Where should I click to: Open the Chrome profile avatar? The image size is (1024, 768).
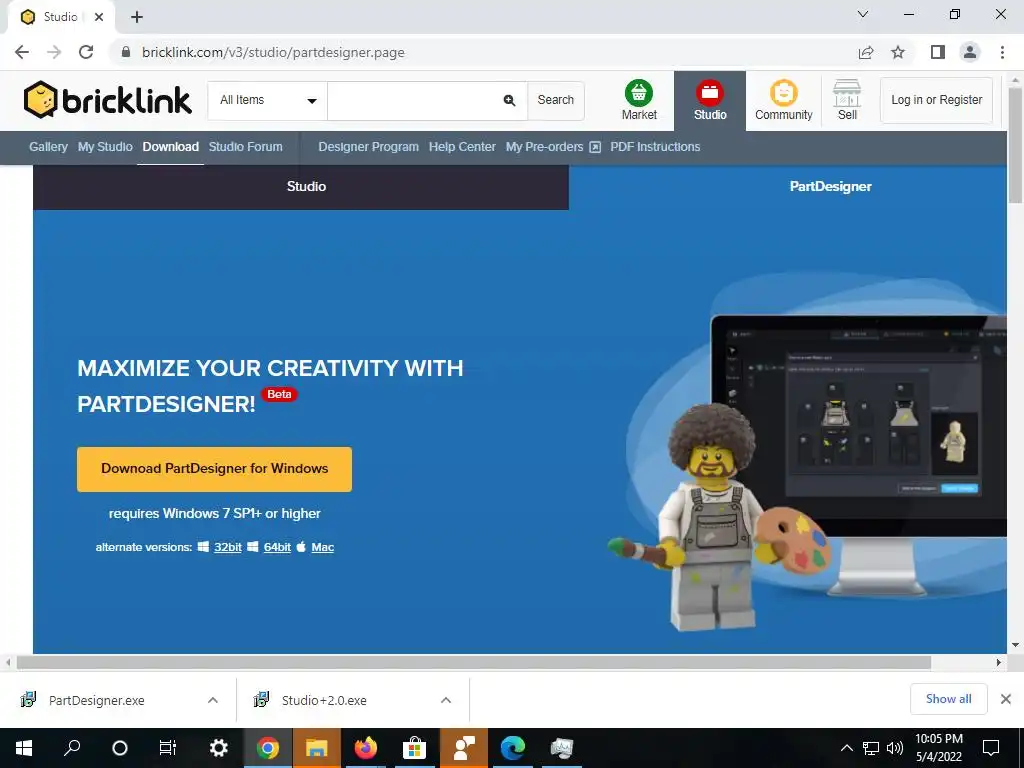tap(970, 52)
